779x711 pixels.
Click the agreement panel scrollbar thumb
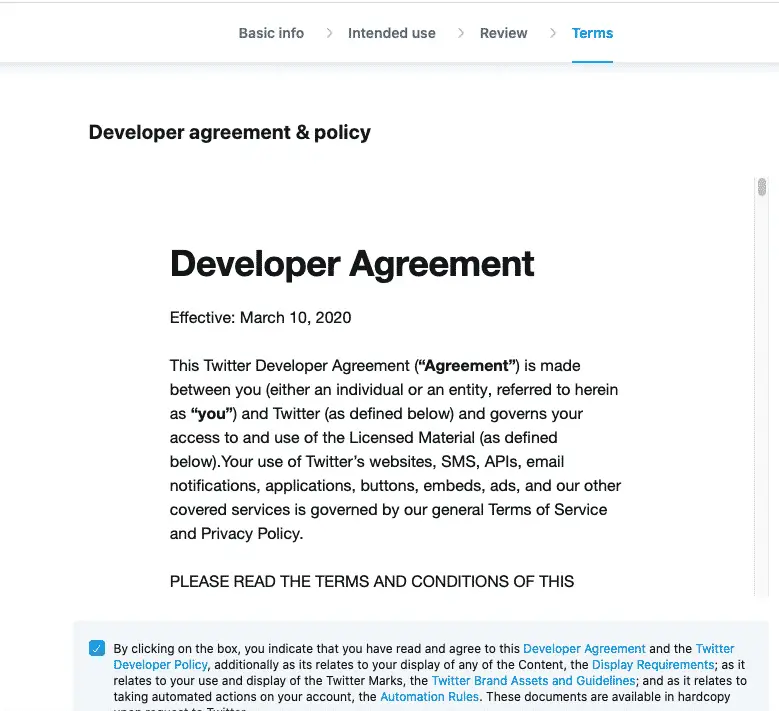tap(762, 187)
